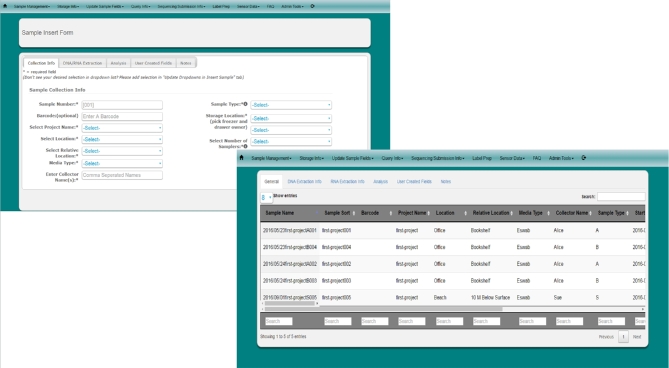Open Storage Info menu in table window
The height and width of the screenshot is (368, 669).
coord(311,158)
